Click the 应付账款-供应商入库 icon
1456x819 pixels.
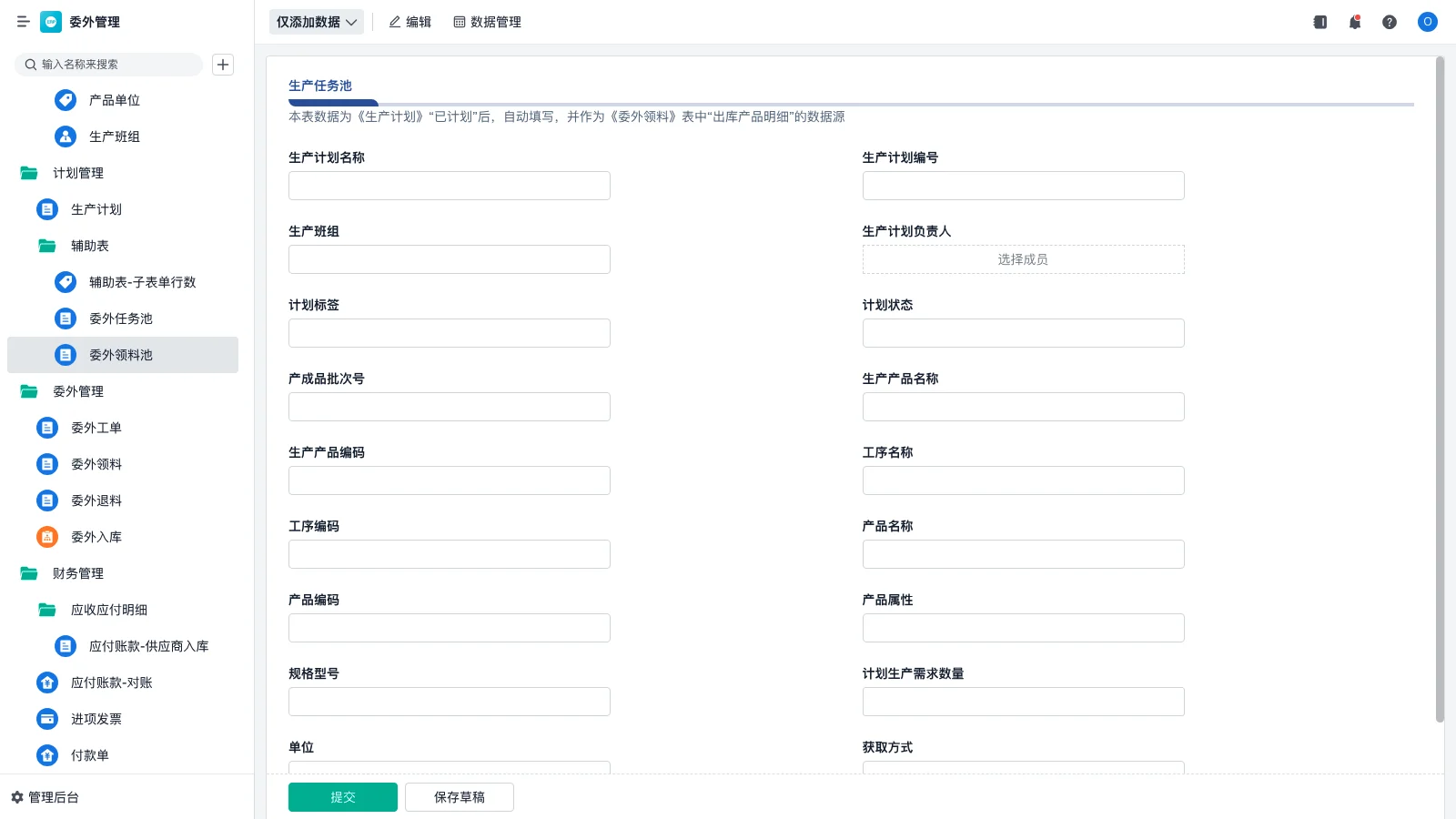coord(66,646)
